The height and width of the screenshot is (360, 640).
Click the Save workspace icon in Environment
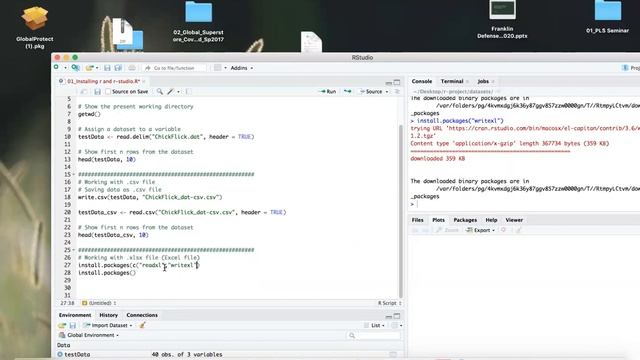[x=73, y=325]
